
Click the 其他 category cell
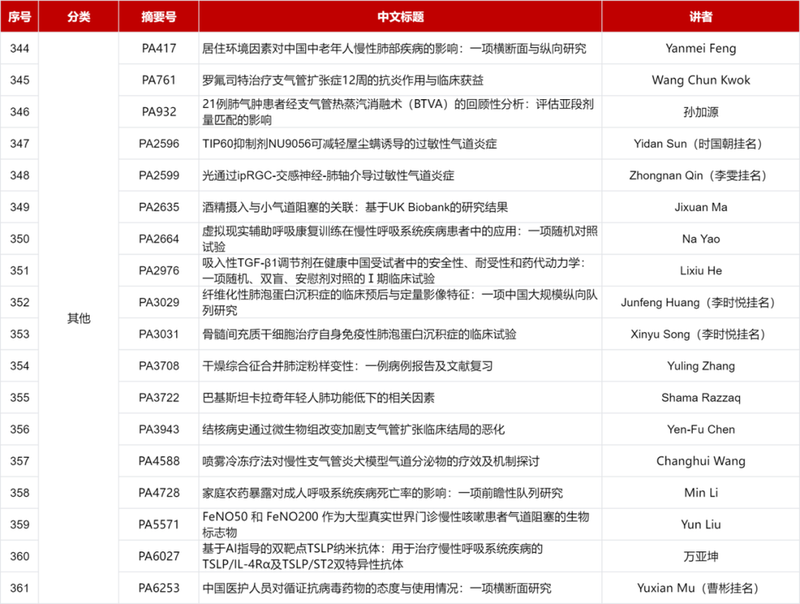click(78, 317)
